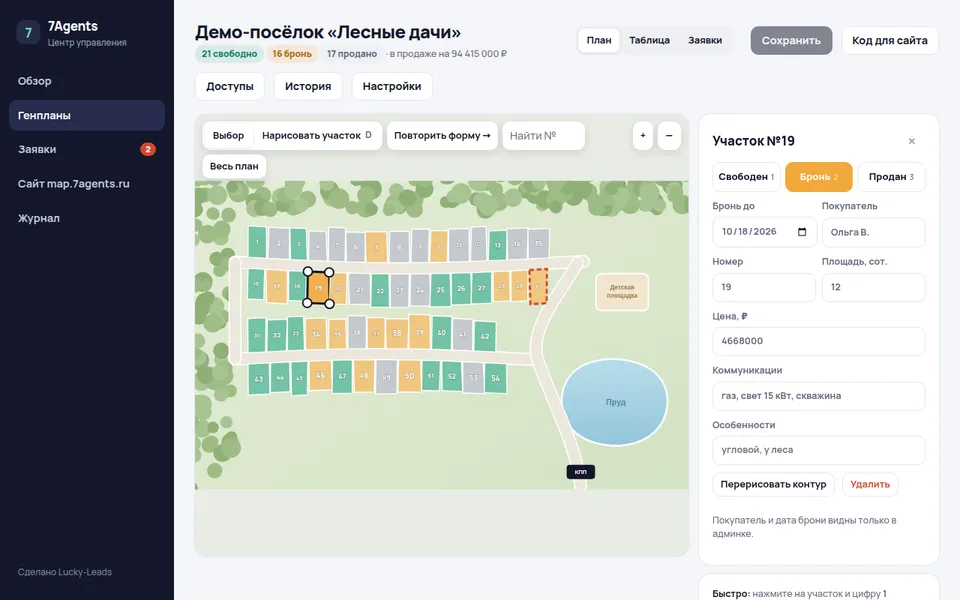
Task: Open Сайт map.7agents.ru in sidebar
Action: (87, 184)
